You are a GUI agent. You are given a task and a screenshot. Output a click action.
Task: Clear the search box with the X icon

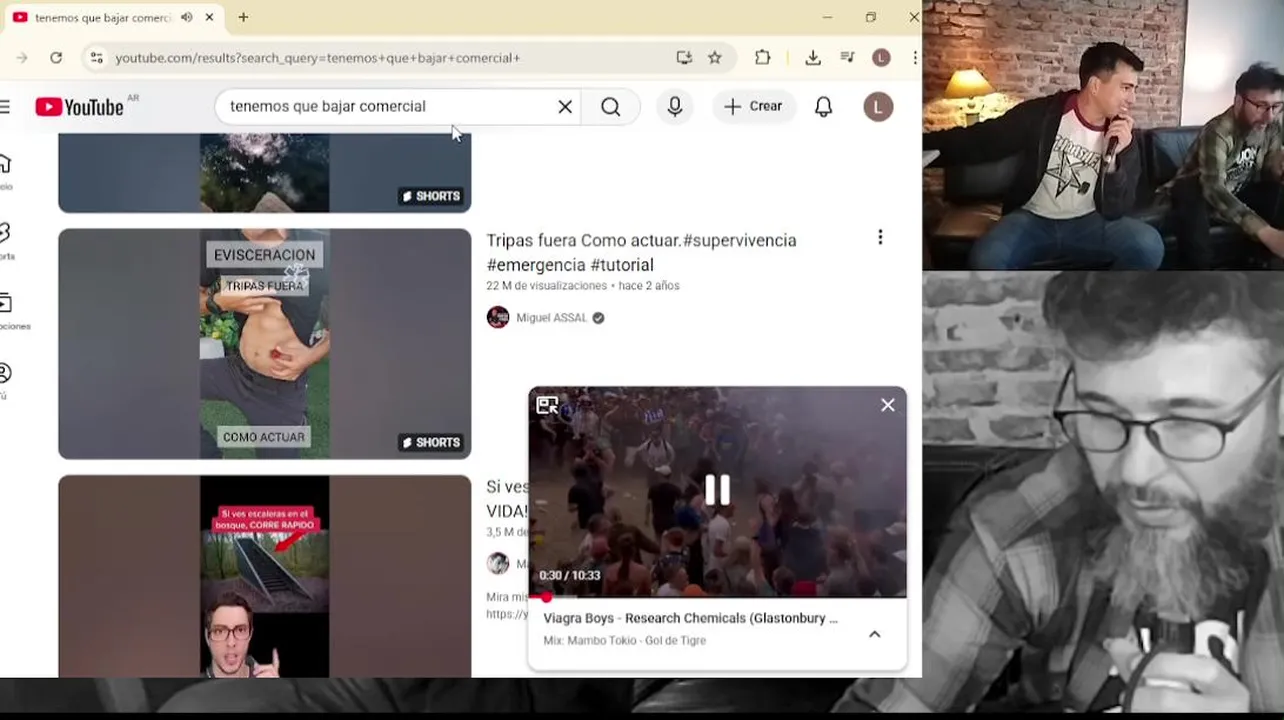tap(565, 107)
